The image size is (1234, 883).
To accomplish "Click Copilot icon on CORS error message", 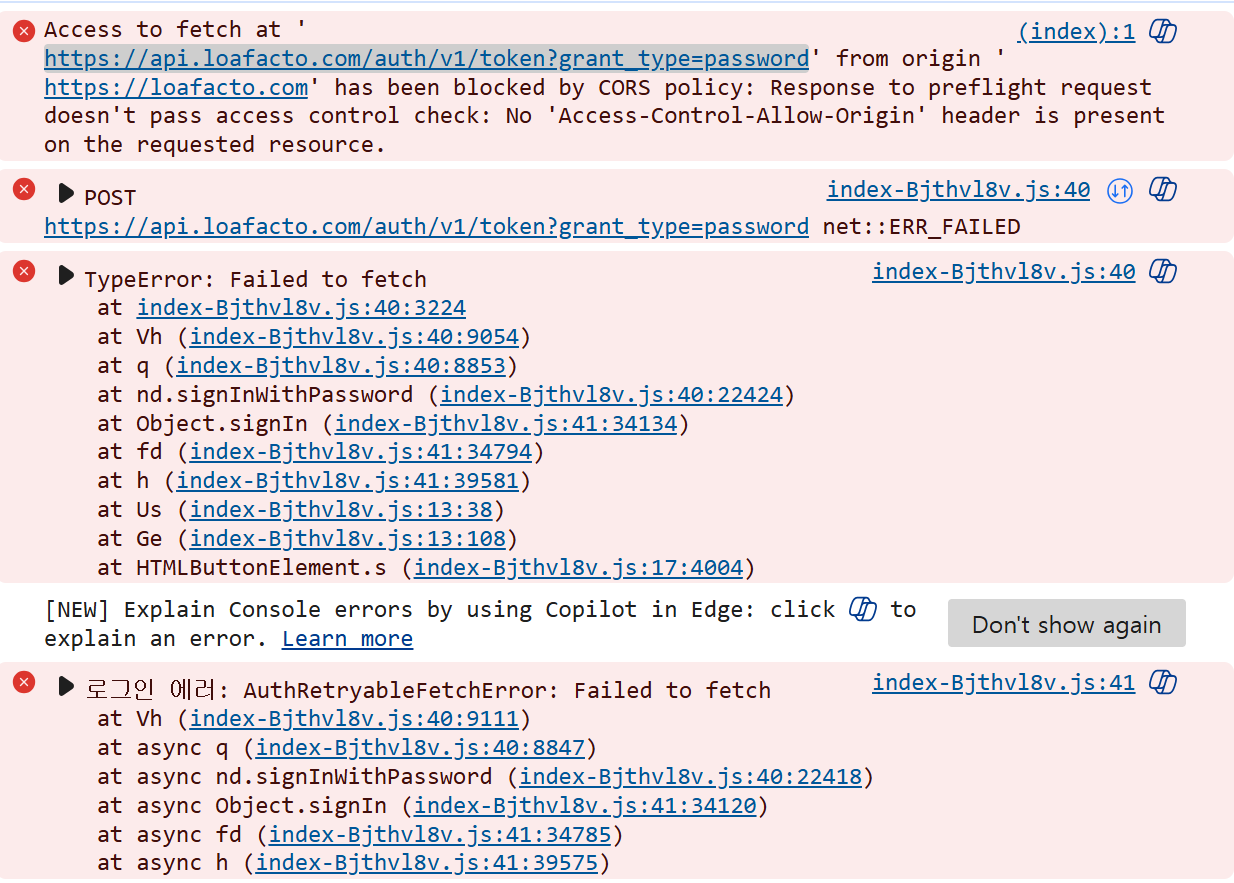I will click(1162, 32).
